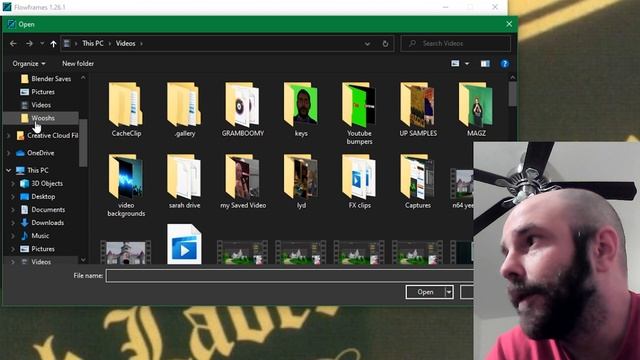The image size is (640, 360).
Task: Select the .gallery folder
Action: (184, 109)
